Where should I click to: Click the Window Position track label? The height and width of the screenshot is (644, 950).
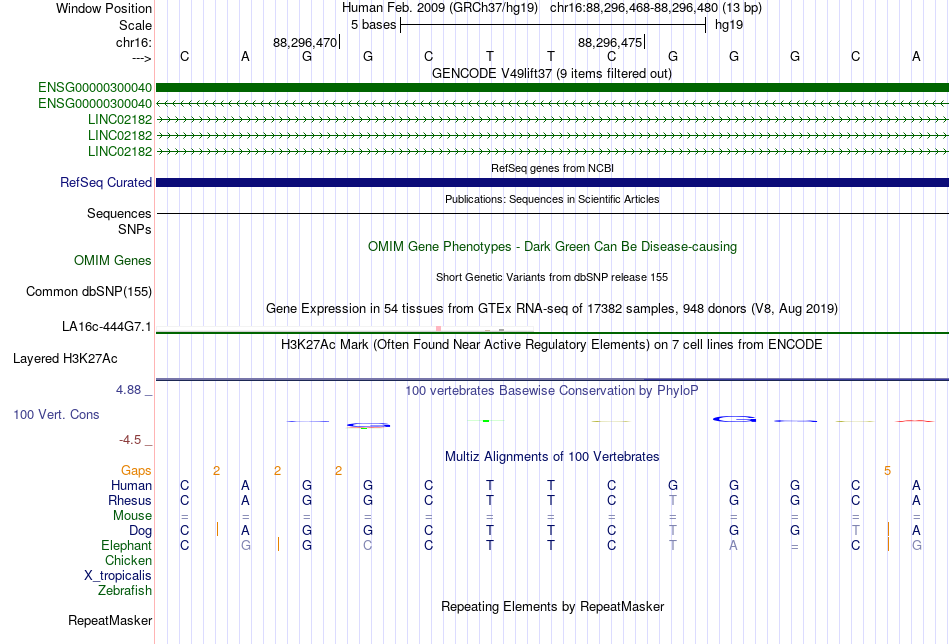point(104,8)
